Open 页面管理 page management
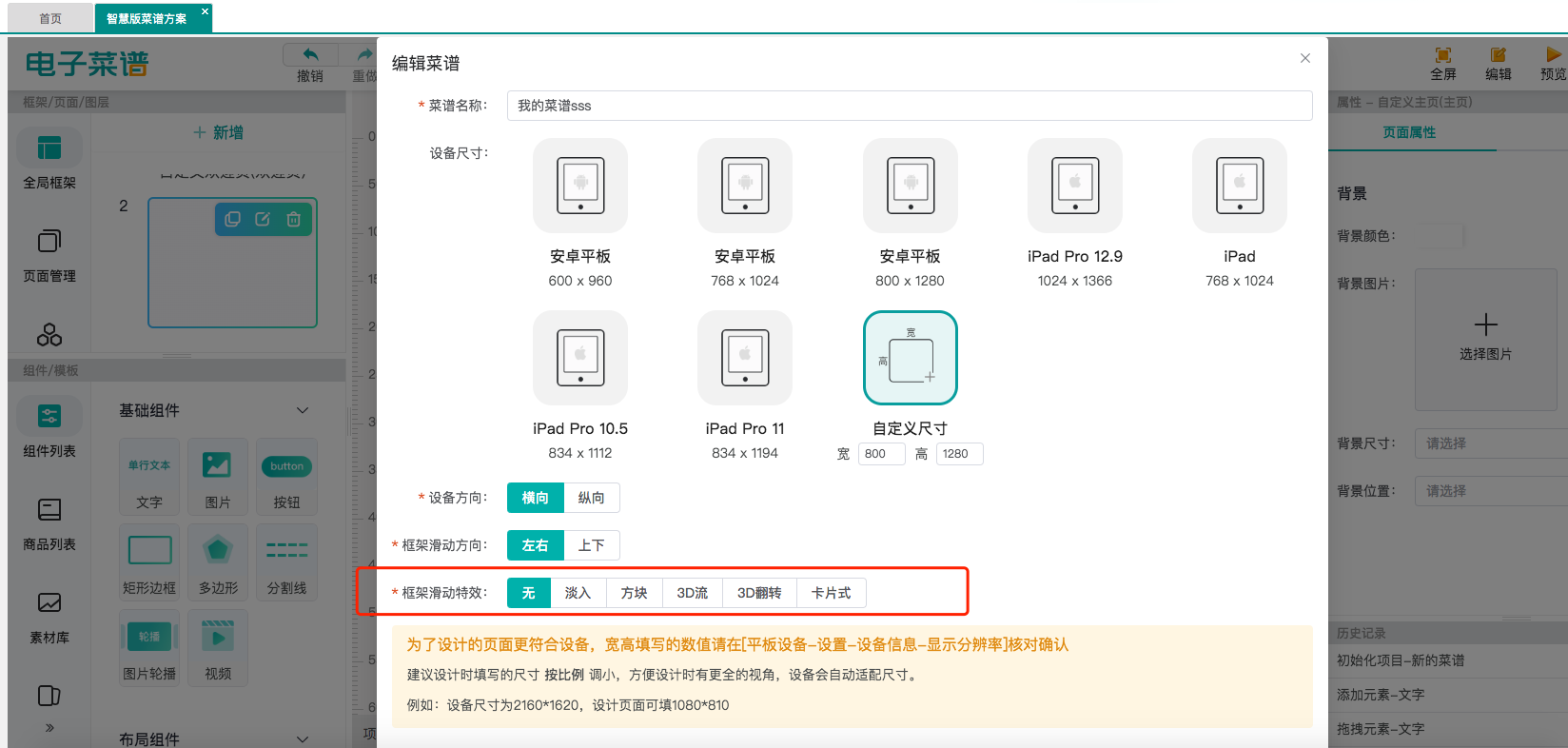Image resolution: width=1568 pixels, height=748 pixels. point(49,252)
